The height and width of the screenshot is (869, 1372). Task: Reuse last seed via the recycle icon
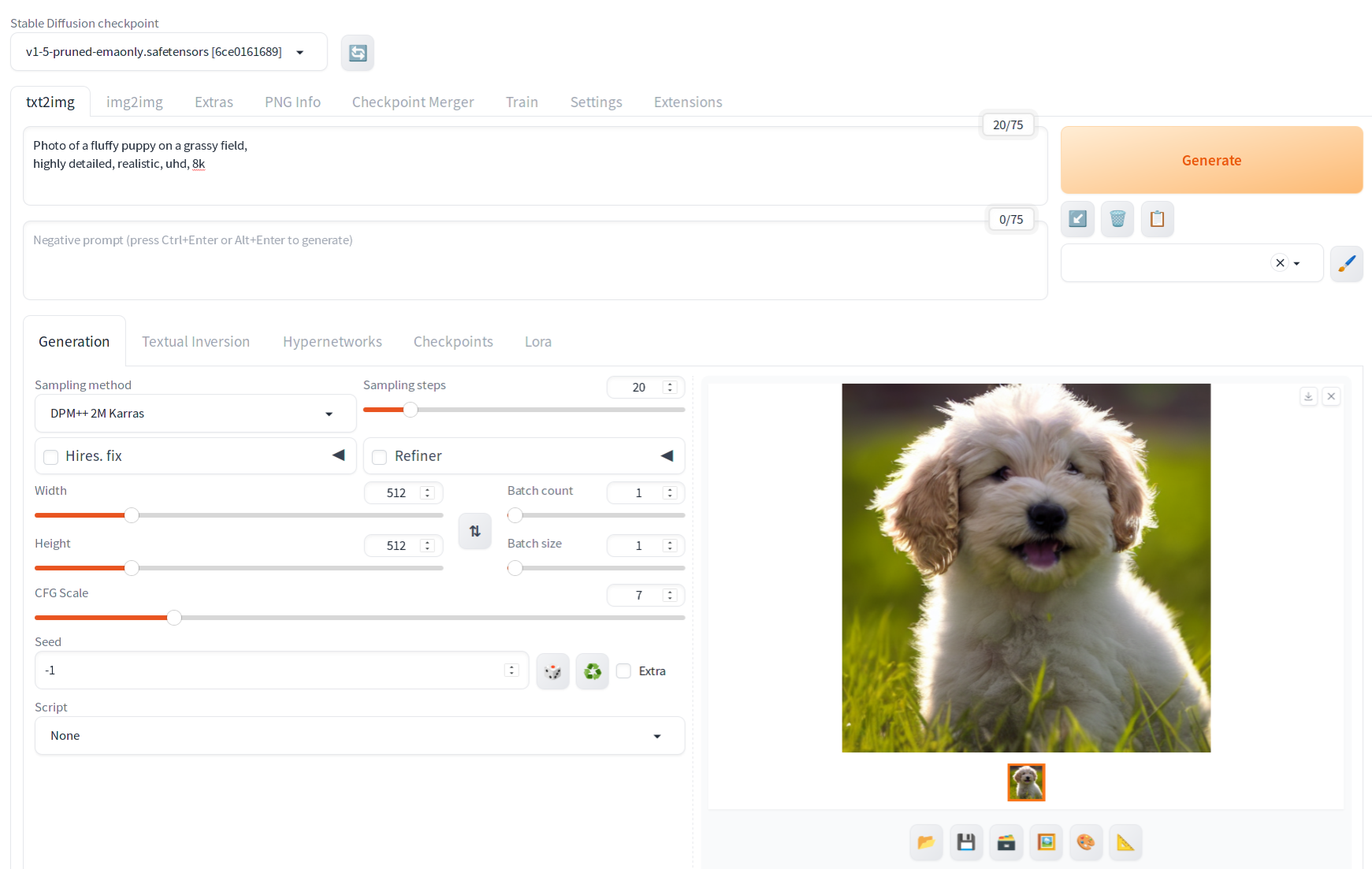(x=592, y=670)
